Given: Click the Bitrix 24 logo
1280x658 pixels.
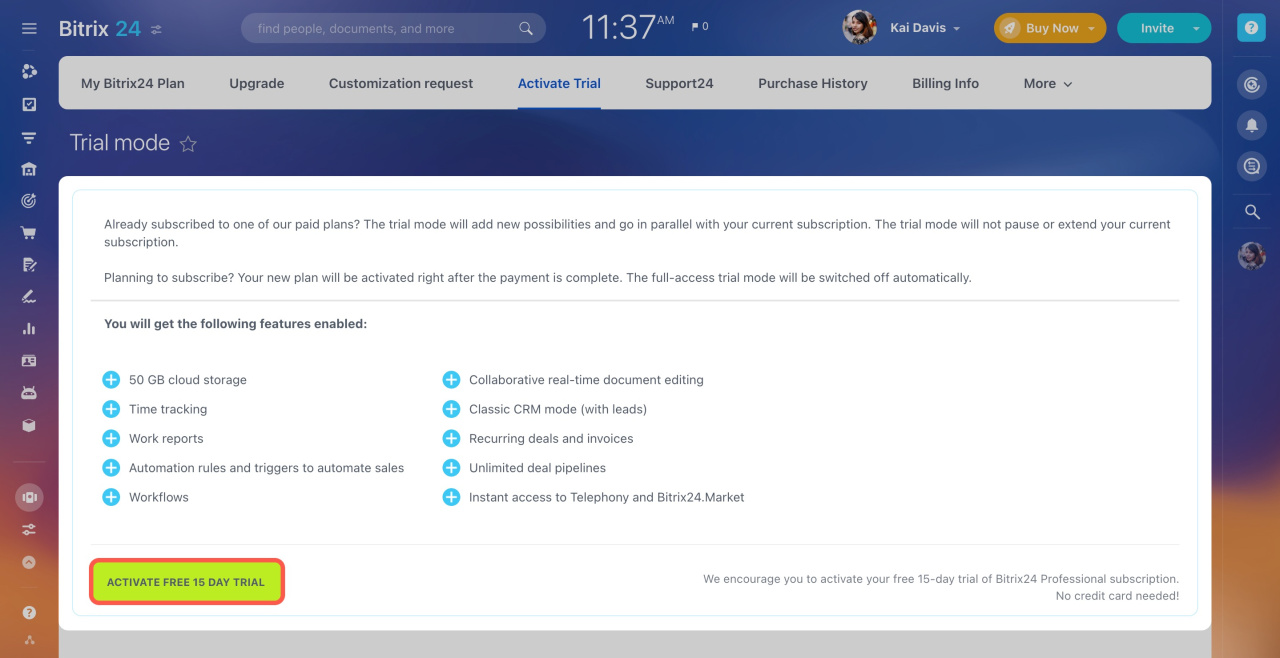Looking at the screenshot, I should coord(100,29).
